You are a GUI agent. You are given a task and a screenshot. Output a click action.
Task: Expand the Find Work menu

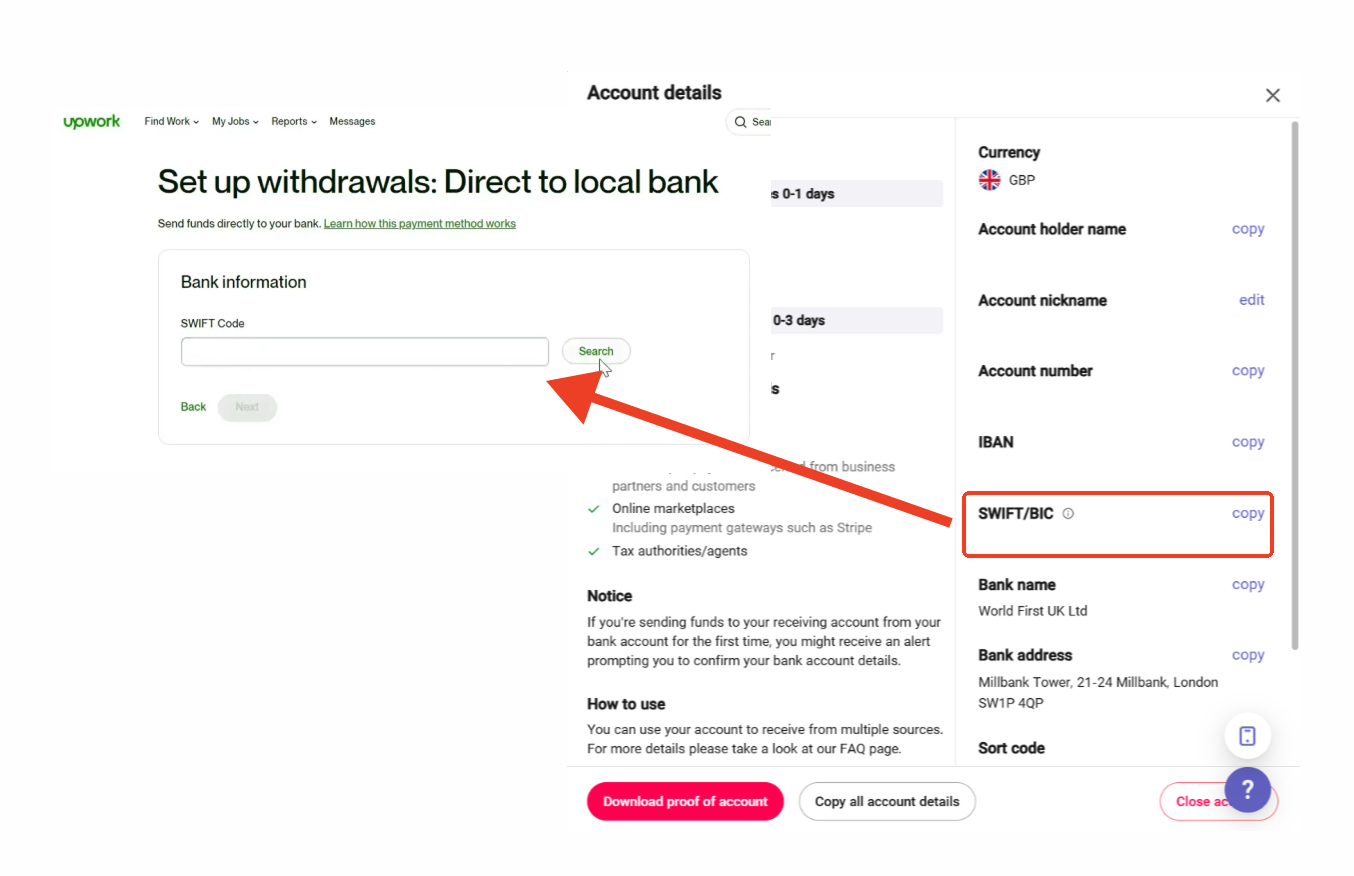pyautogui.click(x=172, y=121)
